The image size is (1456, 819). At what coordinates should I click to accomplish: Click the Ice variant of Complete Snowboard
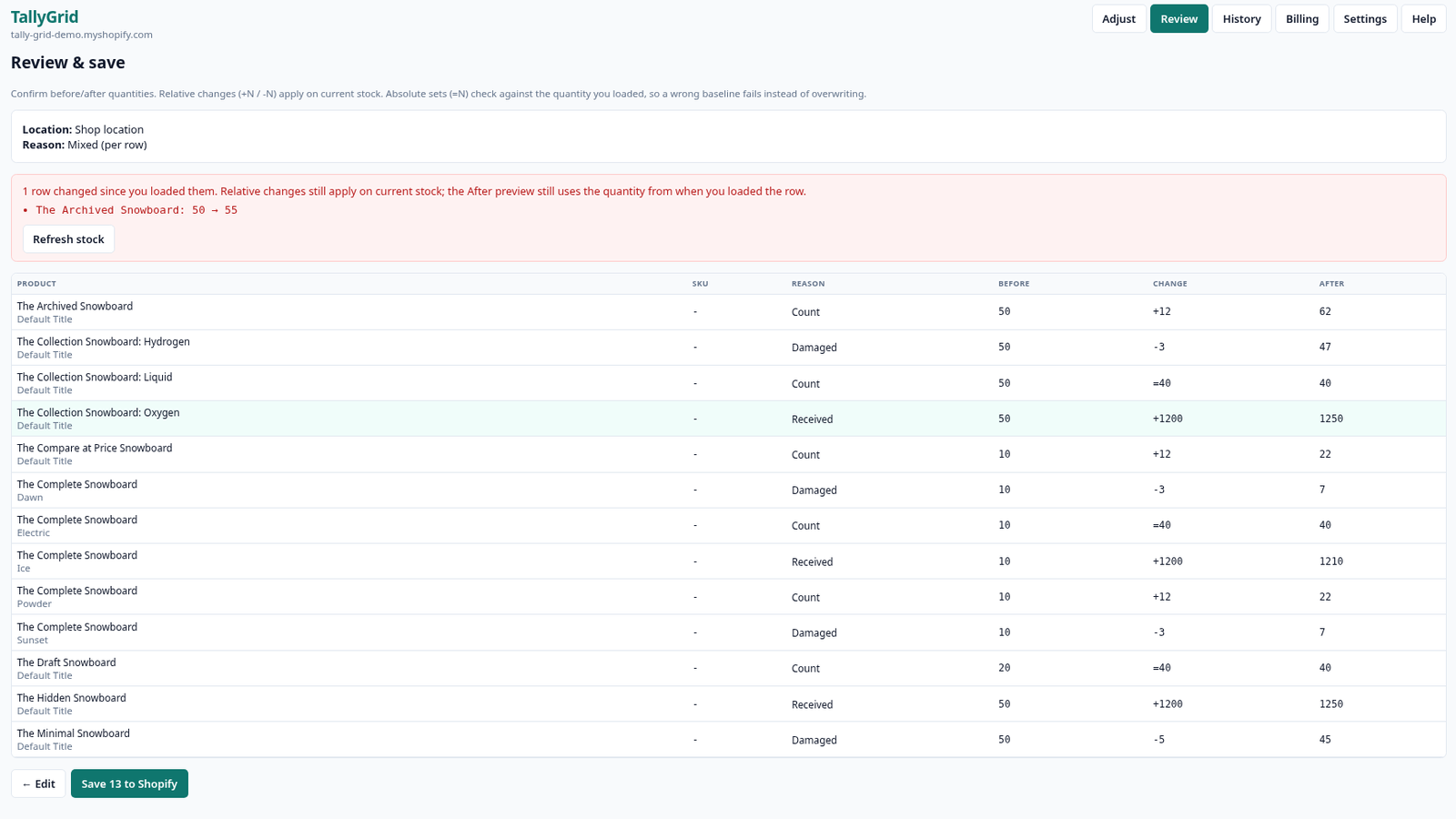(x=24, y=569)
